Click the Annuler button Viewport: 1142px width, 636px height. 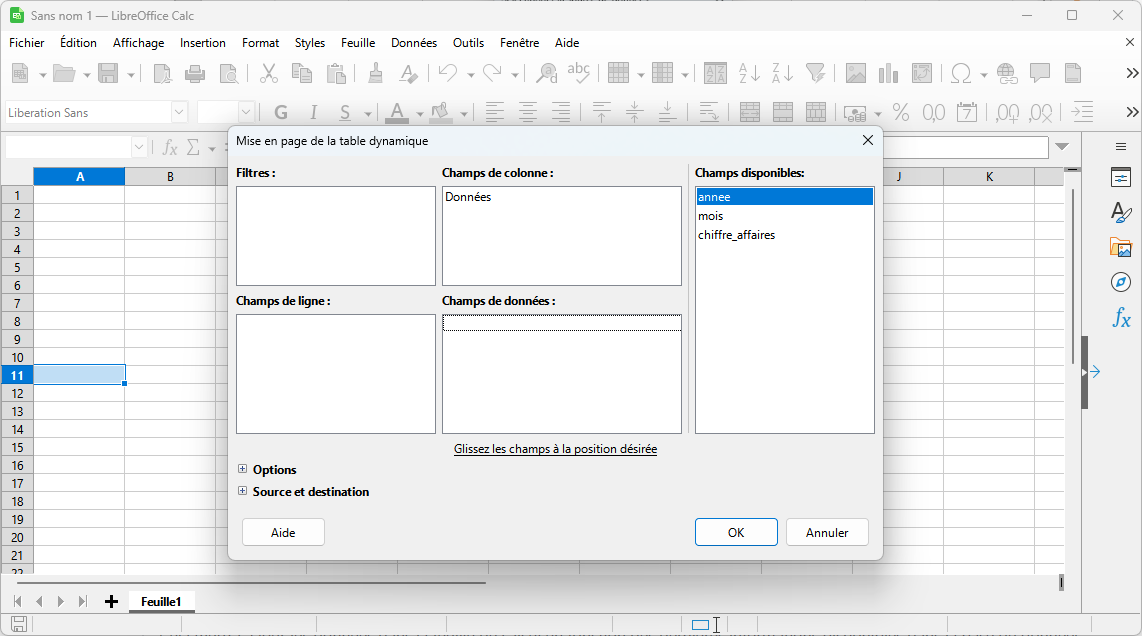click(827, 532)
